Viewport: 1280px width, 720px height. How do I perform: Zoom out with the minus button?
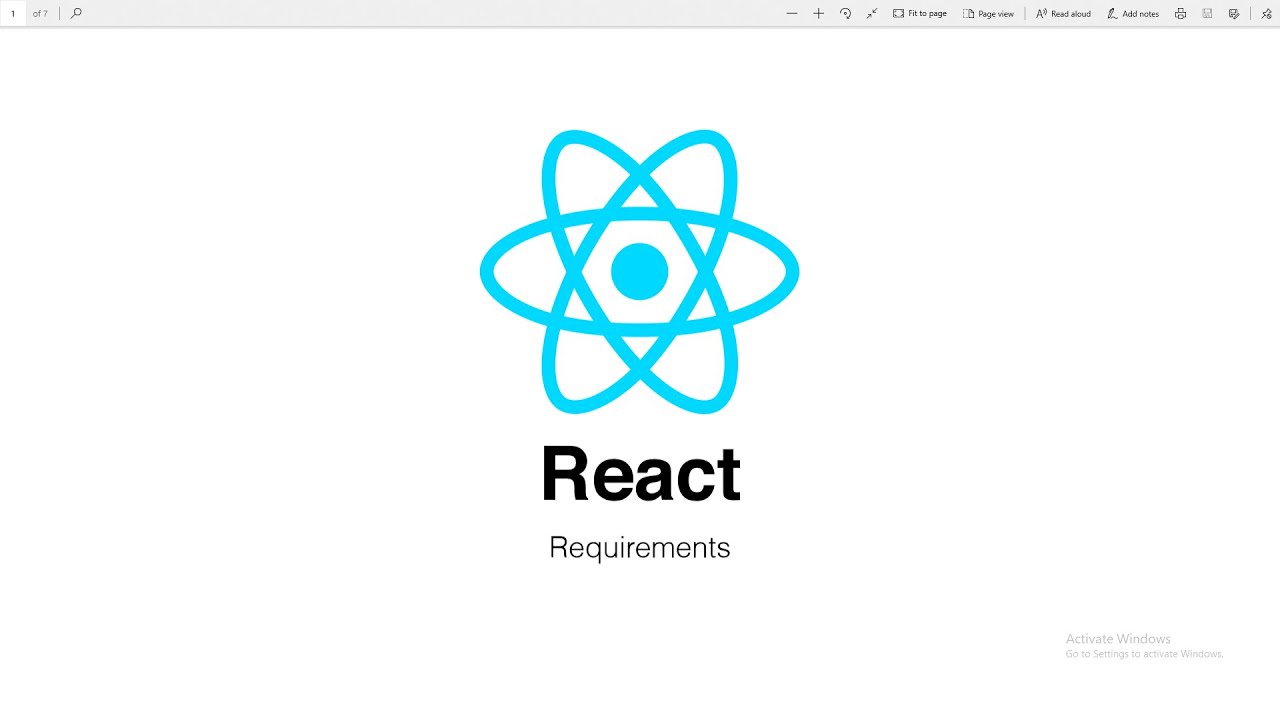(792, 13)
